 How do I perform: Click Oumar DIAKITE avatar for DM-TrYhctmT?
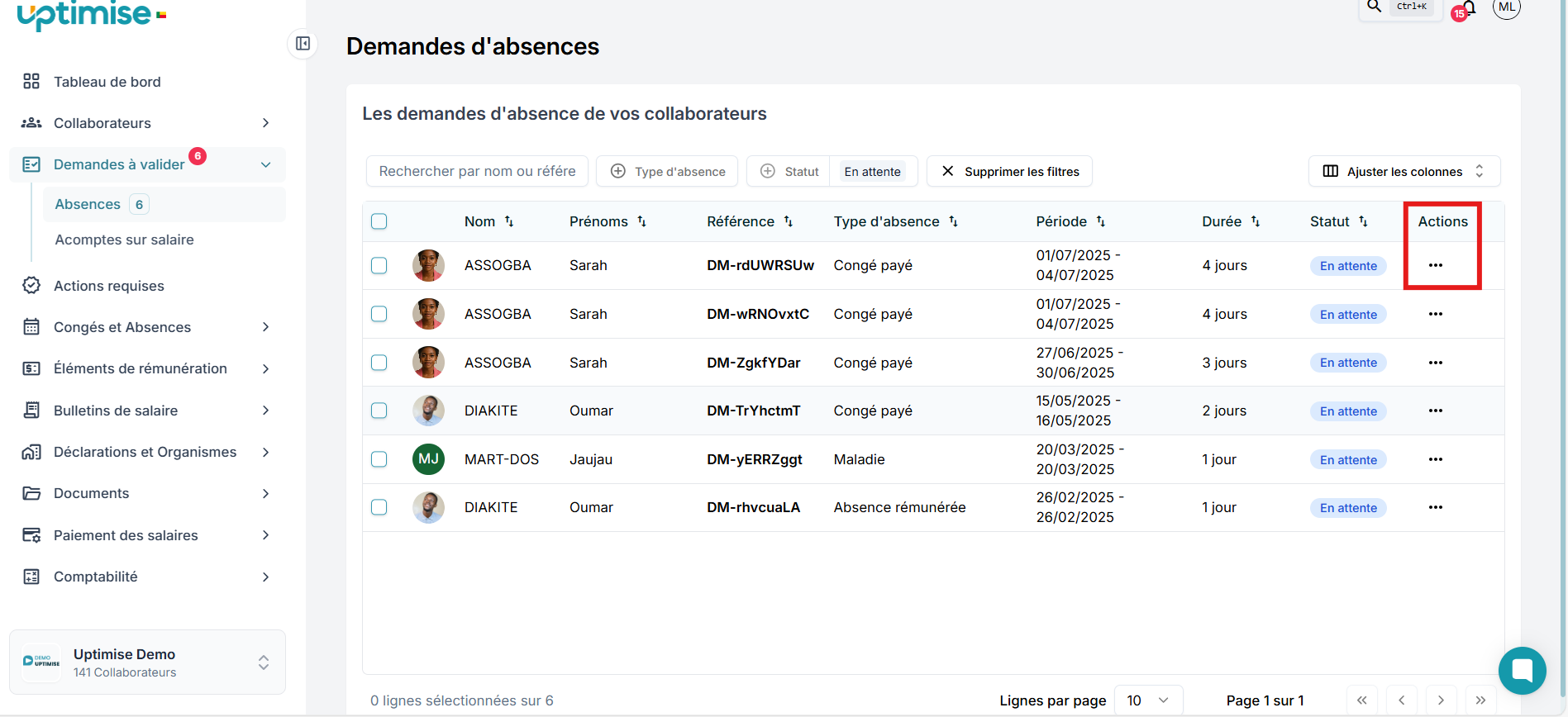tap(428, 411)
